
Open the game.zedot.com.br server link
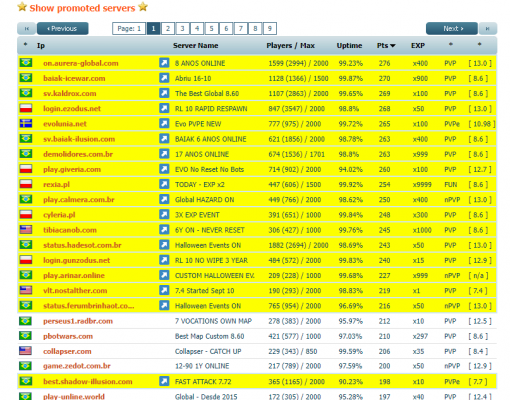tap(77, 366)
